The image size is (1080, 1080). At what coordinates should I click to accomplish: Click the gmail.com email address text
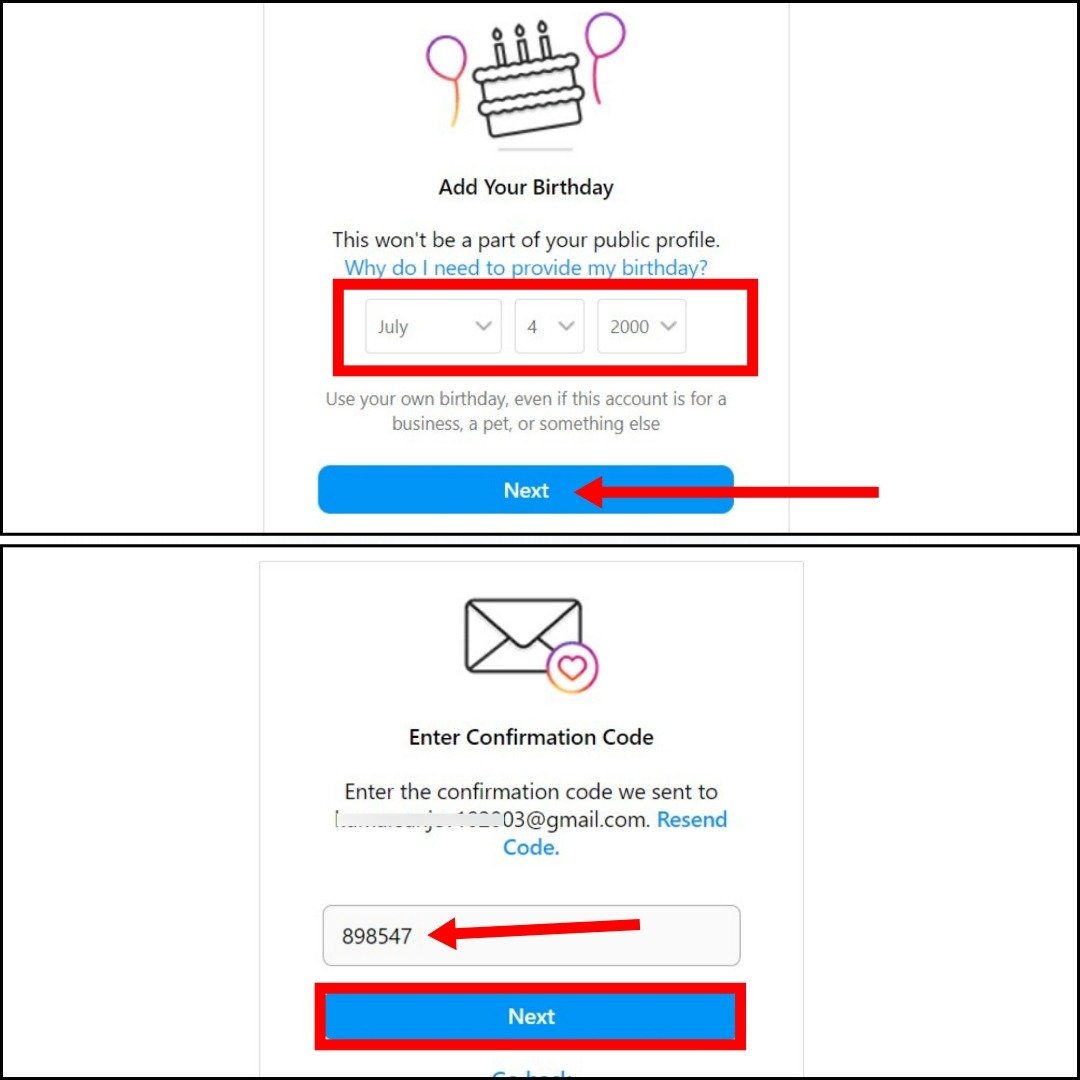pyautogui.click(x=492, y=820)
